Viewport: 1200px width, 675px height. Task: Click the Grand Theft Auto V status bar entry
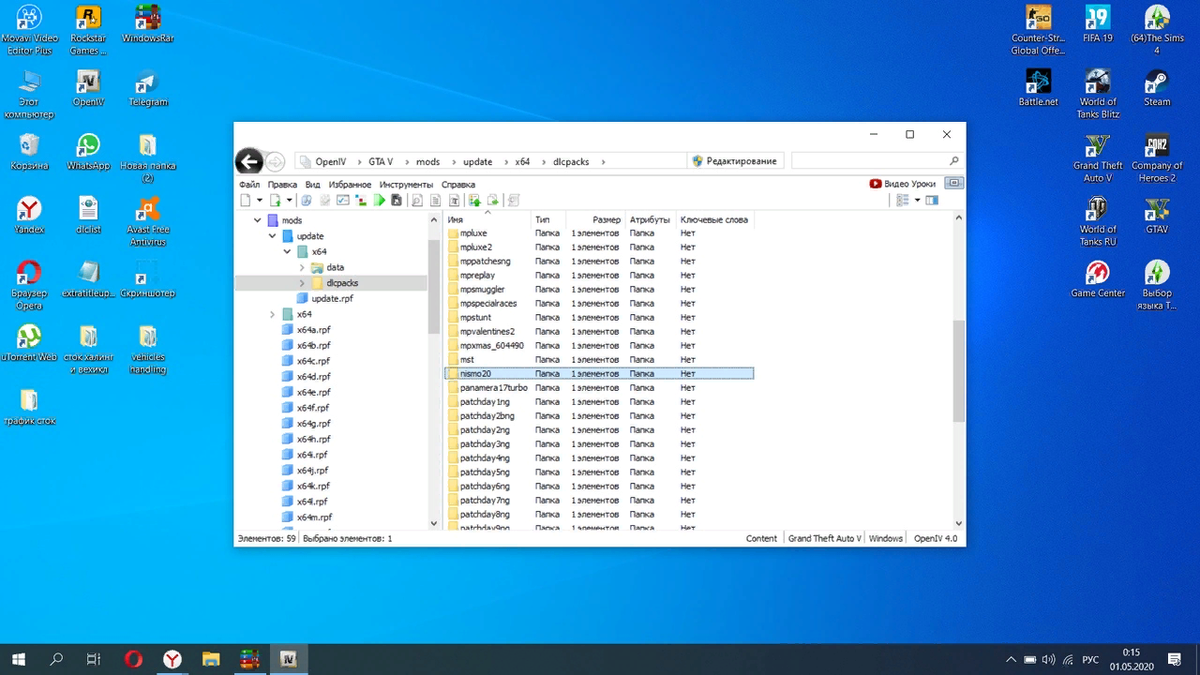point(824,538)
